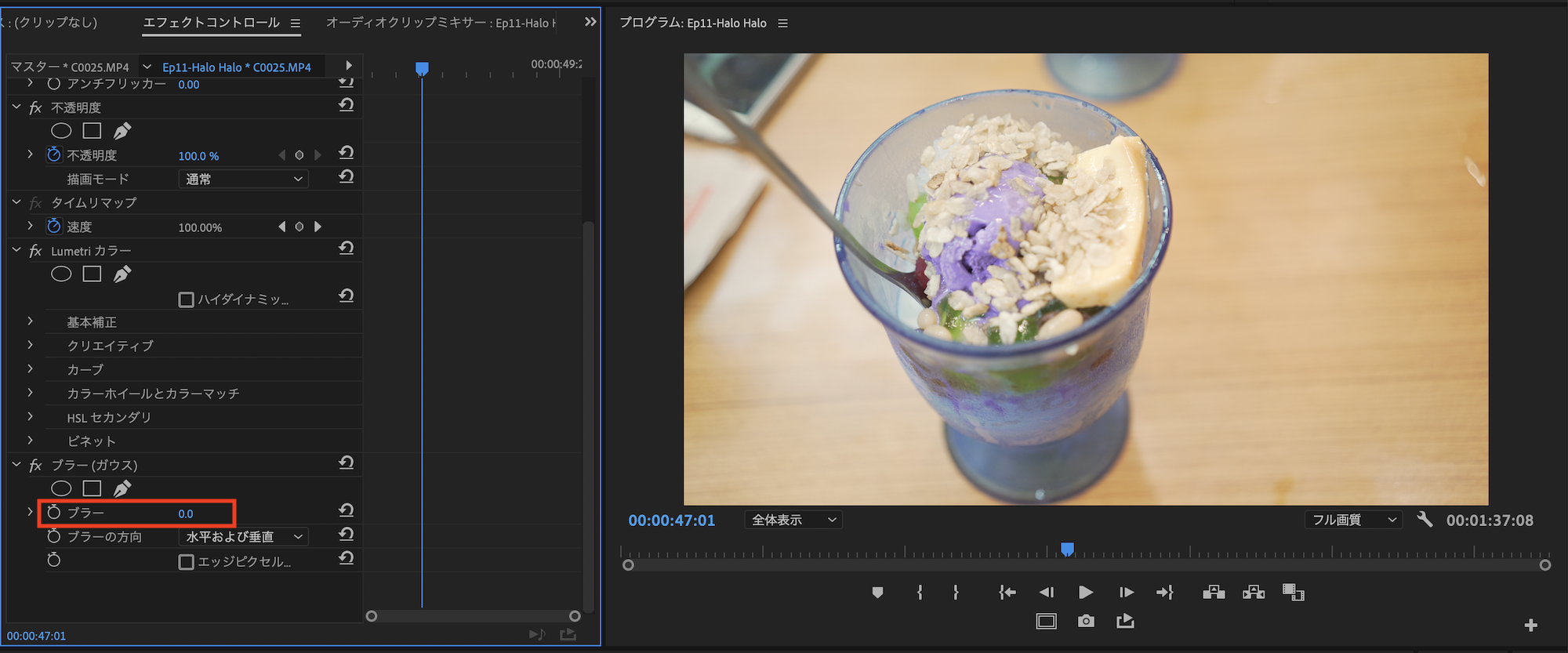
Task: Open the wrench settings in Program monitor
Action: pyautogui.click(x=1425, y=520)
